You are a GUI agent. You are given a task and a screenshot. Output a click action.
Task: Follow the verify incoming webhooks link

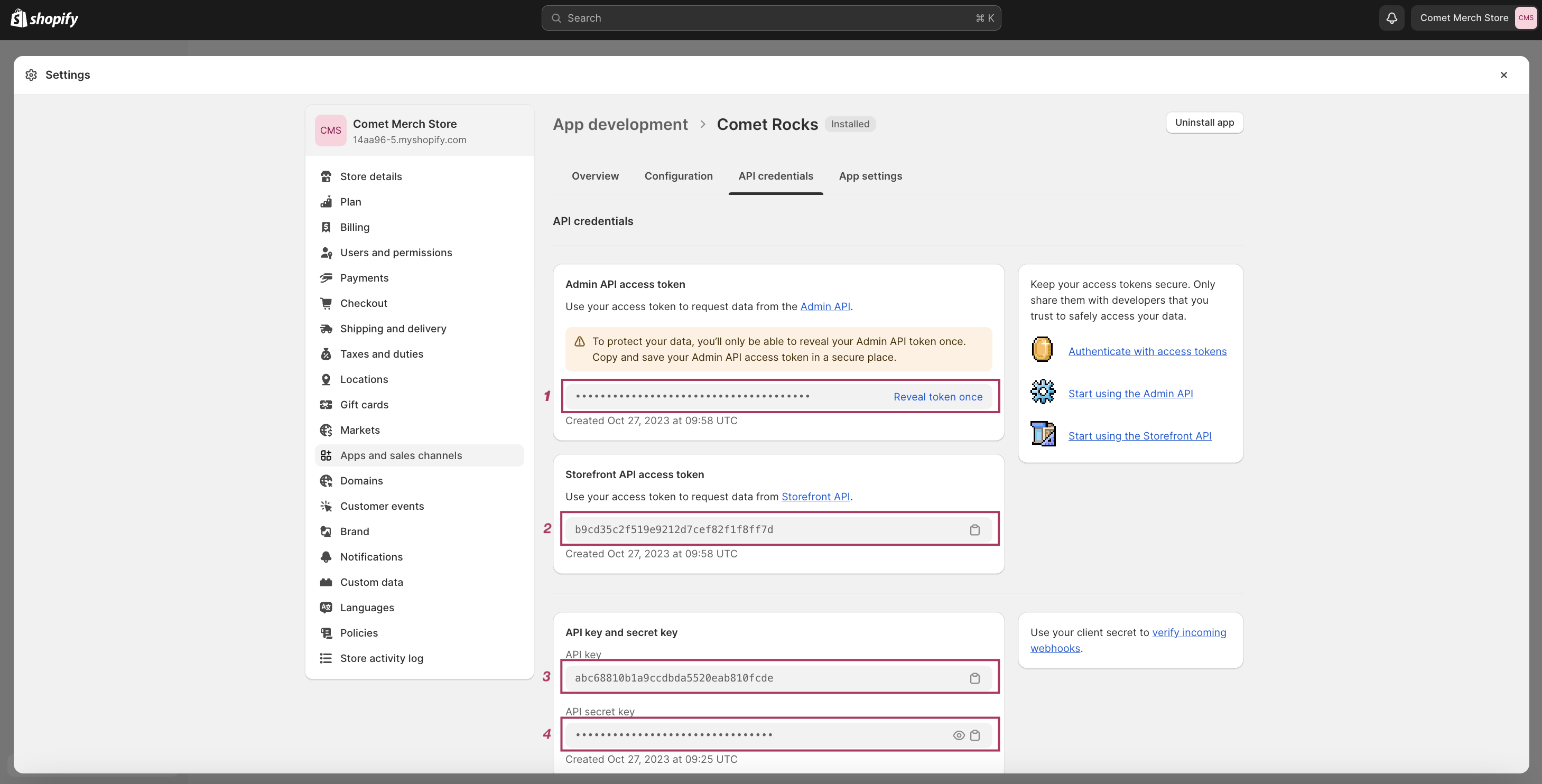(1188, 632)
